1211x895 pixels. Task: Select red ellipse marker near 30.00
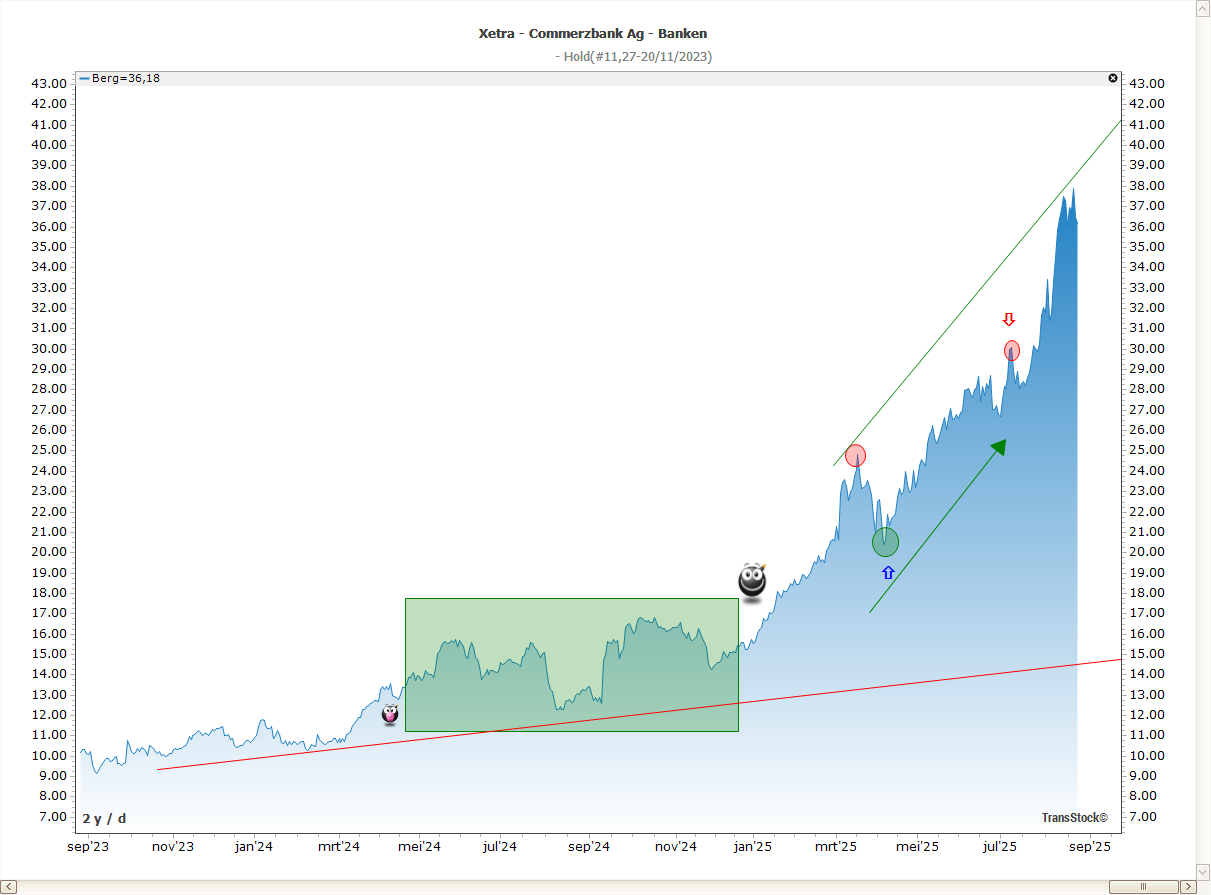[x=1011, y=351]
